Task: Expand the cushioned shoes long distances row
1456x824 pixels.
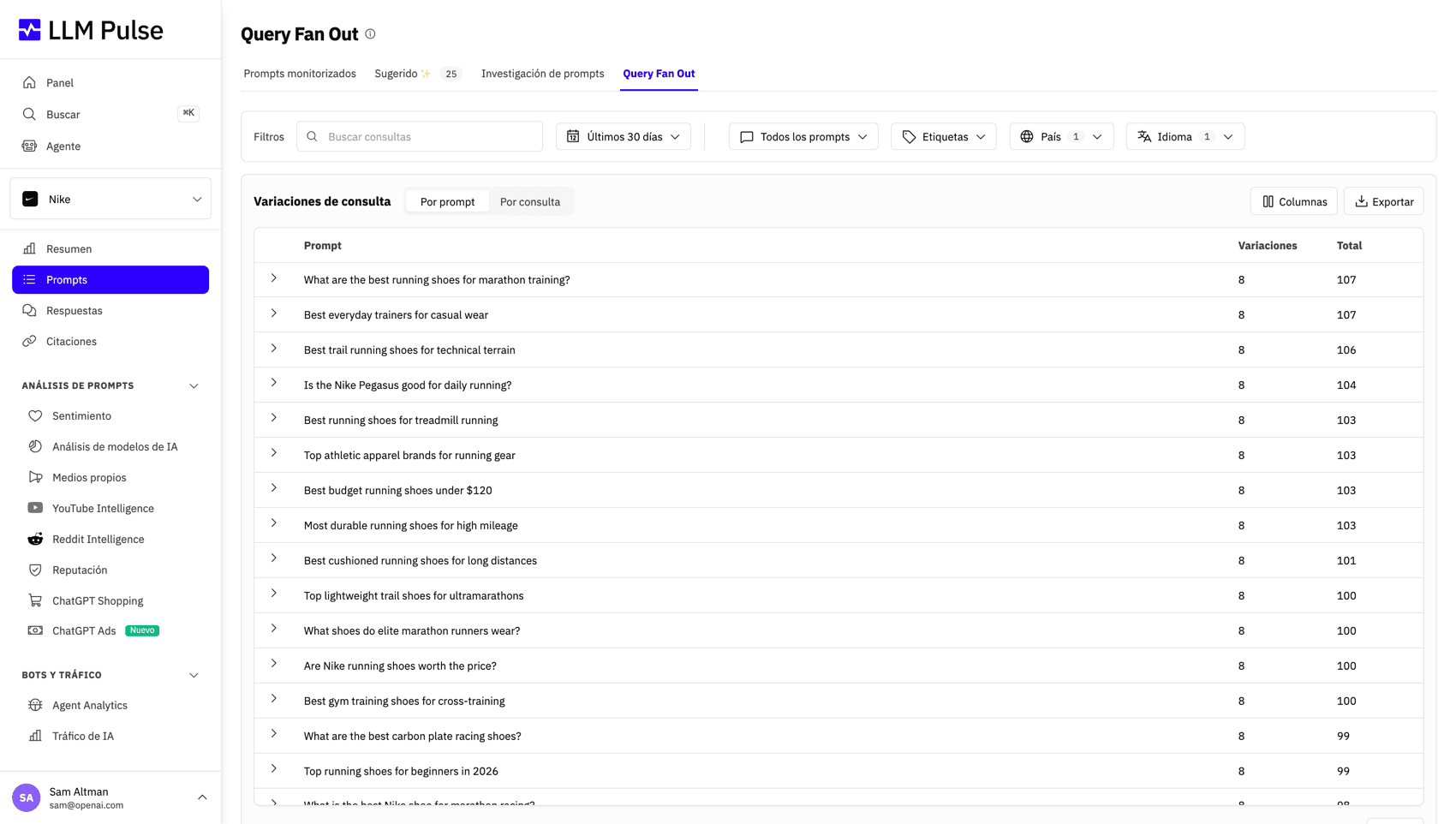Action: [x=274, y=558]
